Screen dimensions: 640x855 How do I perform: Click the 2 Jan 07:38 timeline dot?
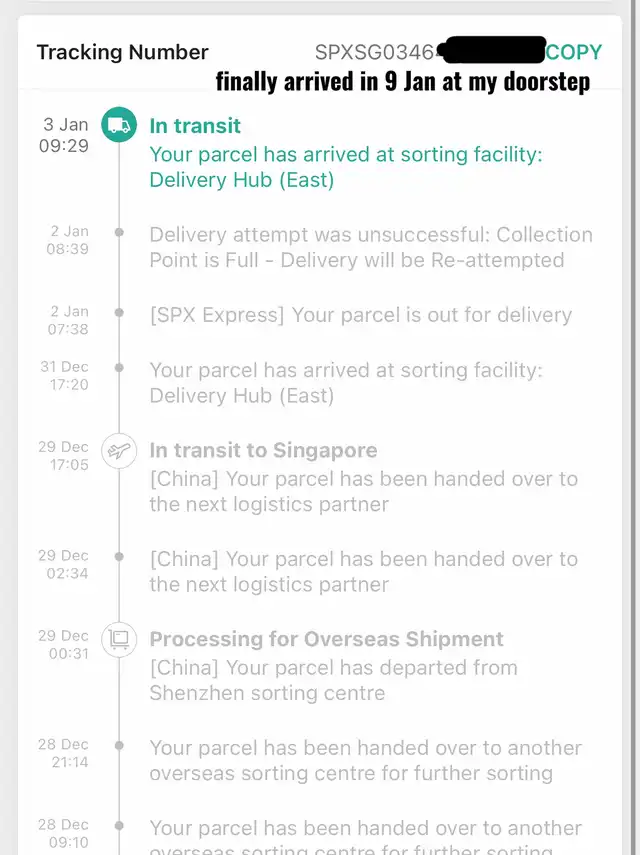pos(119,312)
